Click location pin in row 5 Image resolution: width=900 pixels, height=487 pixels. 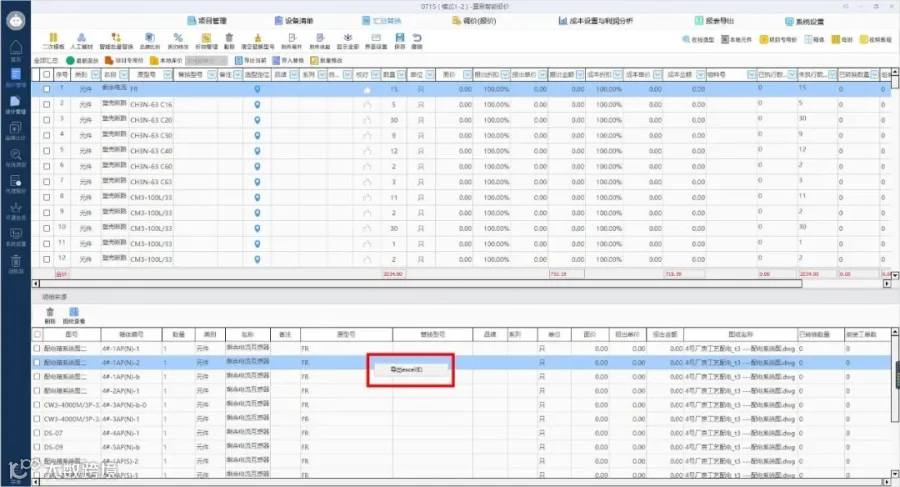click(x=257, y=151)
